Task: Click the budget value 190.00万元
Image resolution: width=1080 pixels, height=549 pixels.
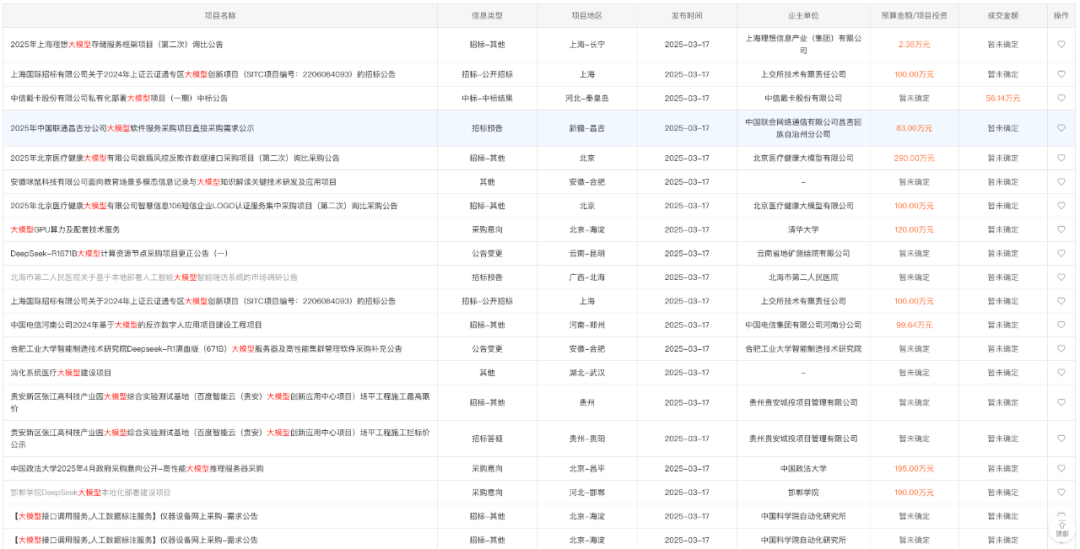Action: click(914, 493)
